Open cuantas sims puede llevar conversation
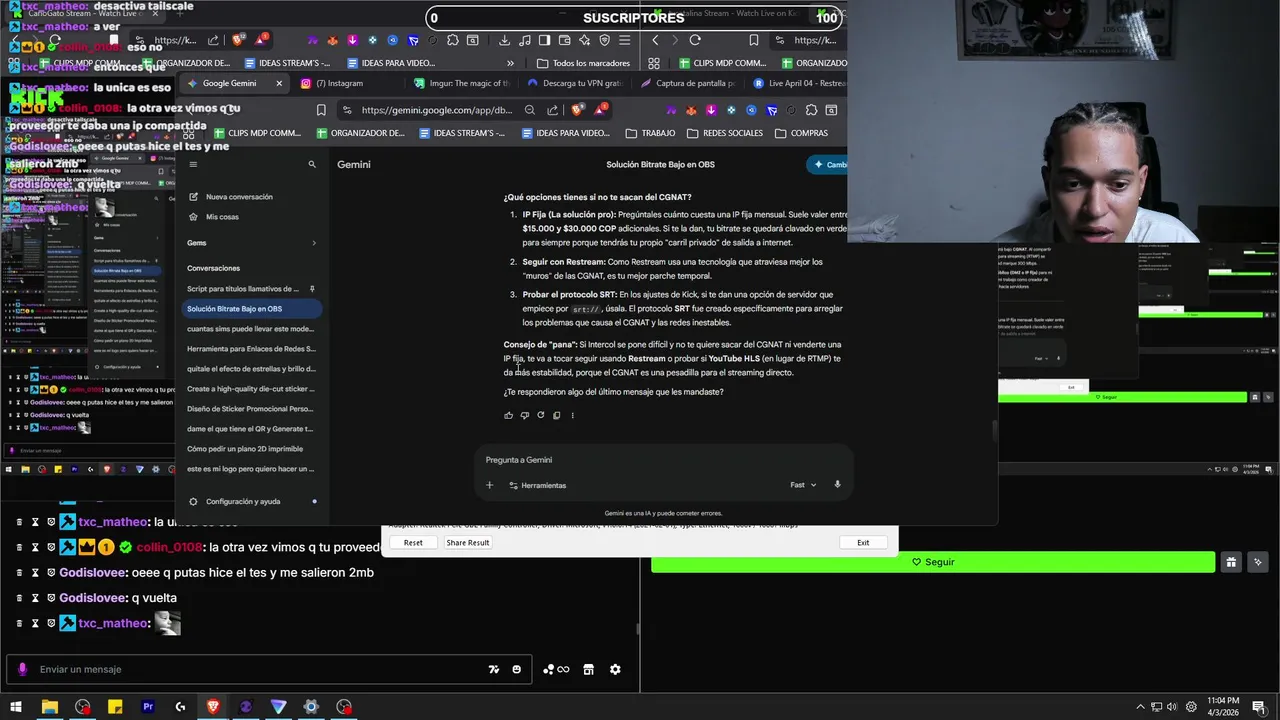Screen dimensions: 1280x720 click(250, 329)
